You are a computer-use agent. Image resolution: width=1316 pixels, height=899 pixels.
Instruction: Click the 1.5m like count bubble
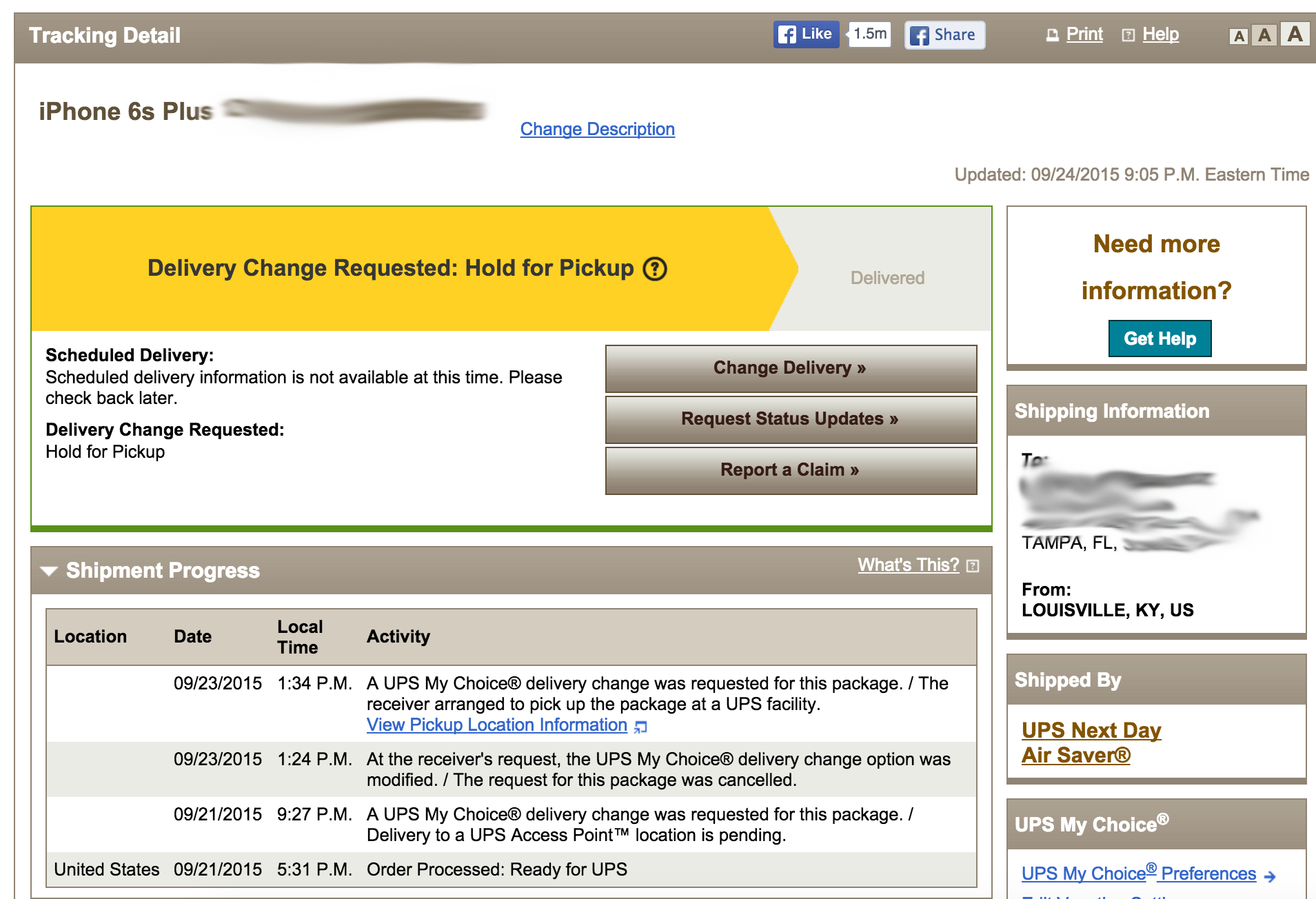870,34
